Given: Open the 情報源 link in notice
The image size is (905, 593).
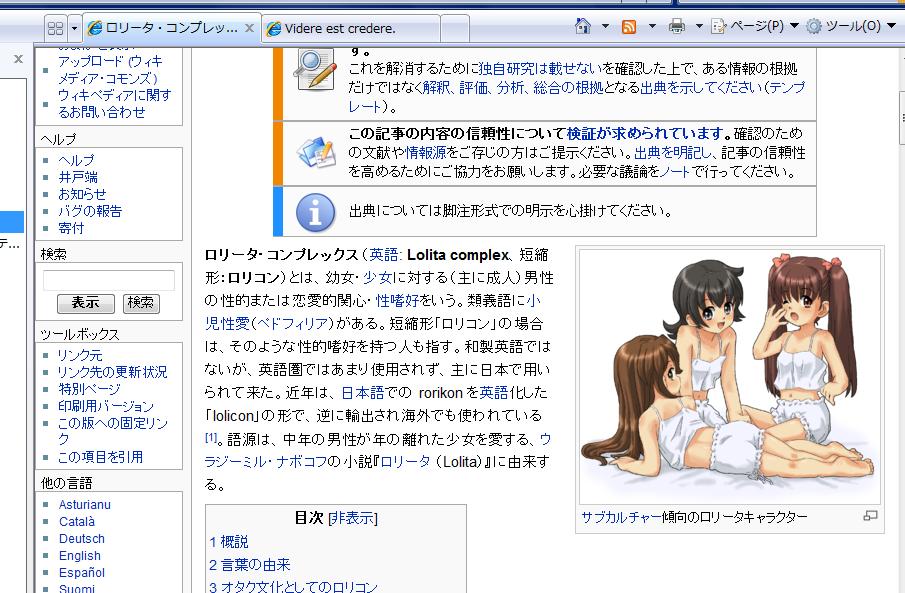Looking at the screenshot, I should (425, 152).
